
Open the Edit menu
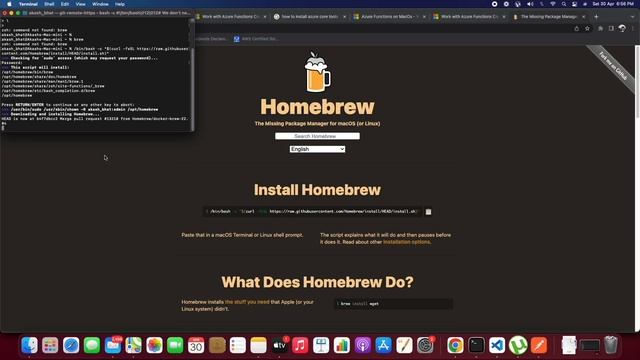pyautogui.click(x=65, y=4)
